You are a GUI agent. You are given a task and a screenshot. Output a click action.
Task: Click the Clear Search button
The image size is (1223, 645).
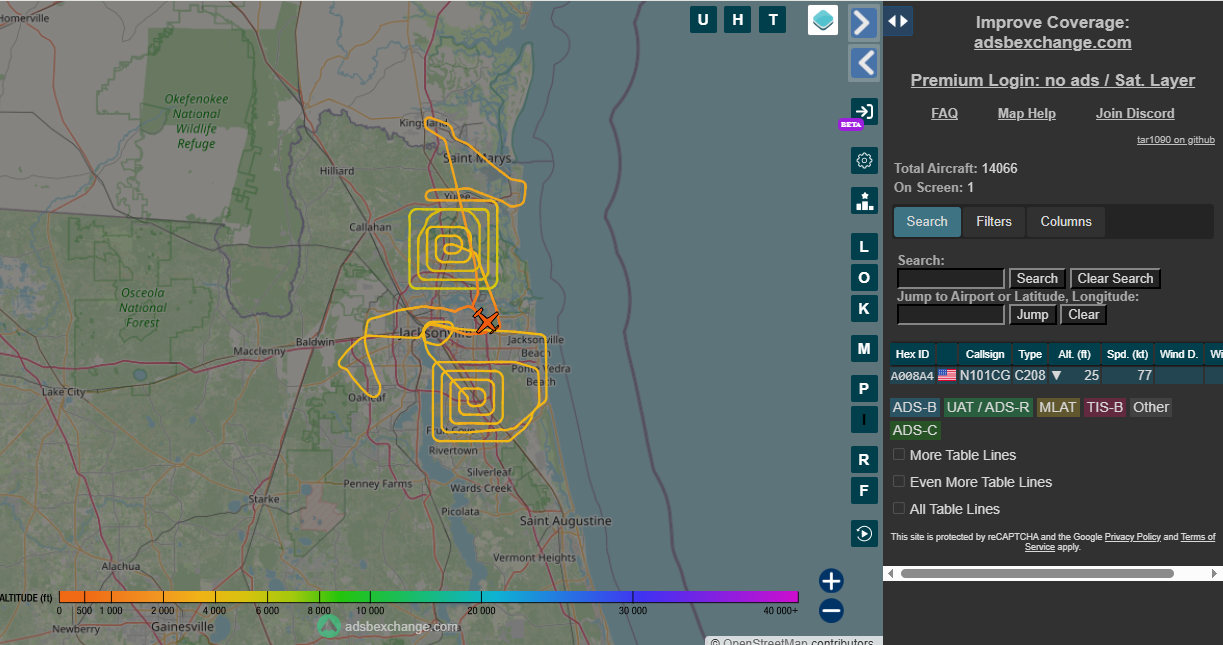tap(1115, 279)
